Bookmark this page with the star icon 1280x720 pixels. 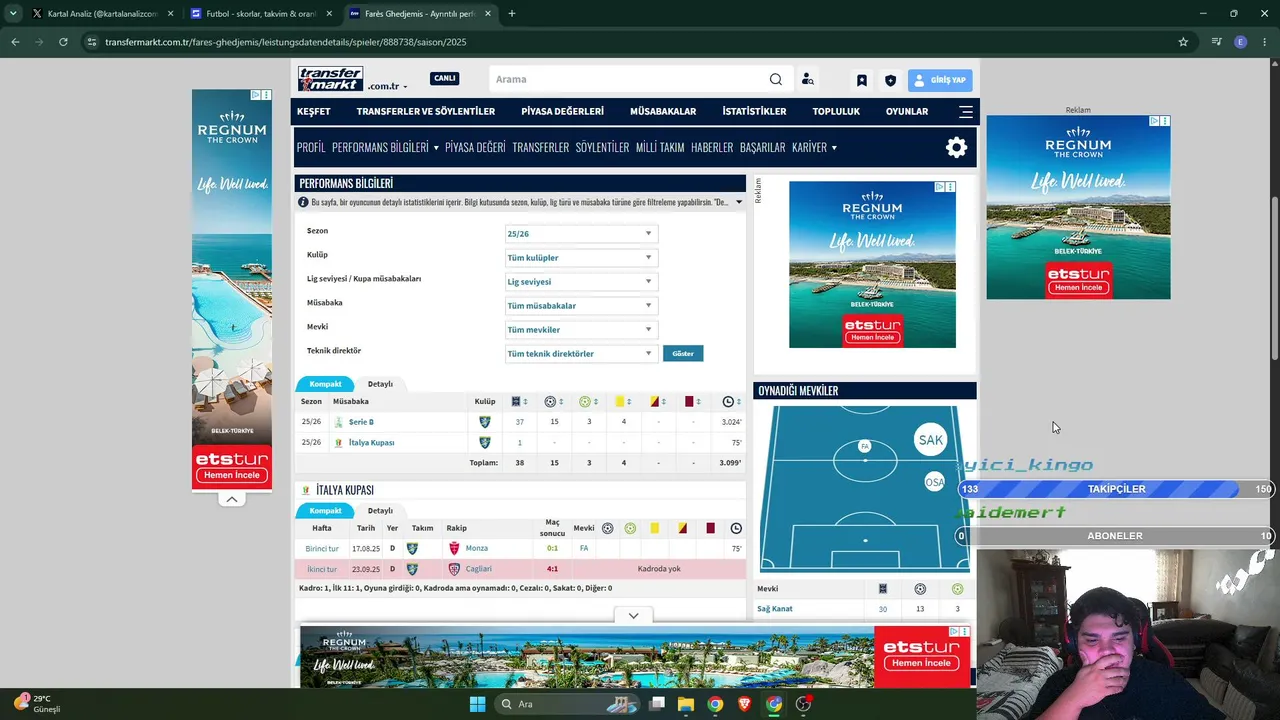[x=1183, y=42]
